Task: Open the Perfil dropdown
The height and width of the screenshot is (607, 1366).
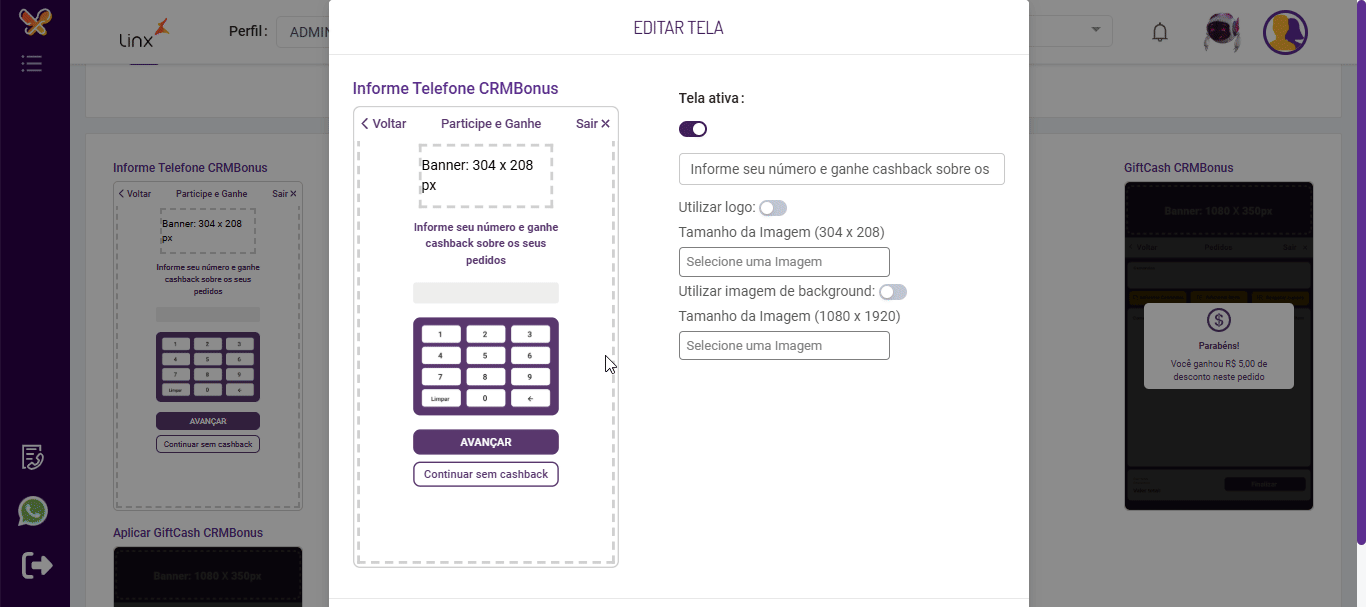Action: click(x=303, y=32)
